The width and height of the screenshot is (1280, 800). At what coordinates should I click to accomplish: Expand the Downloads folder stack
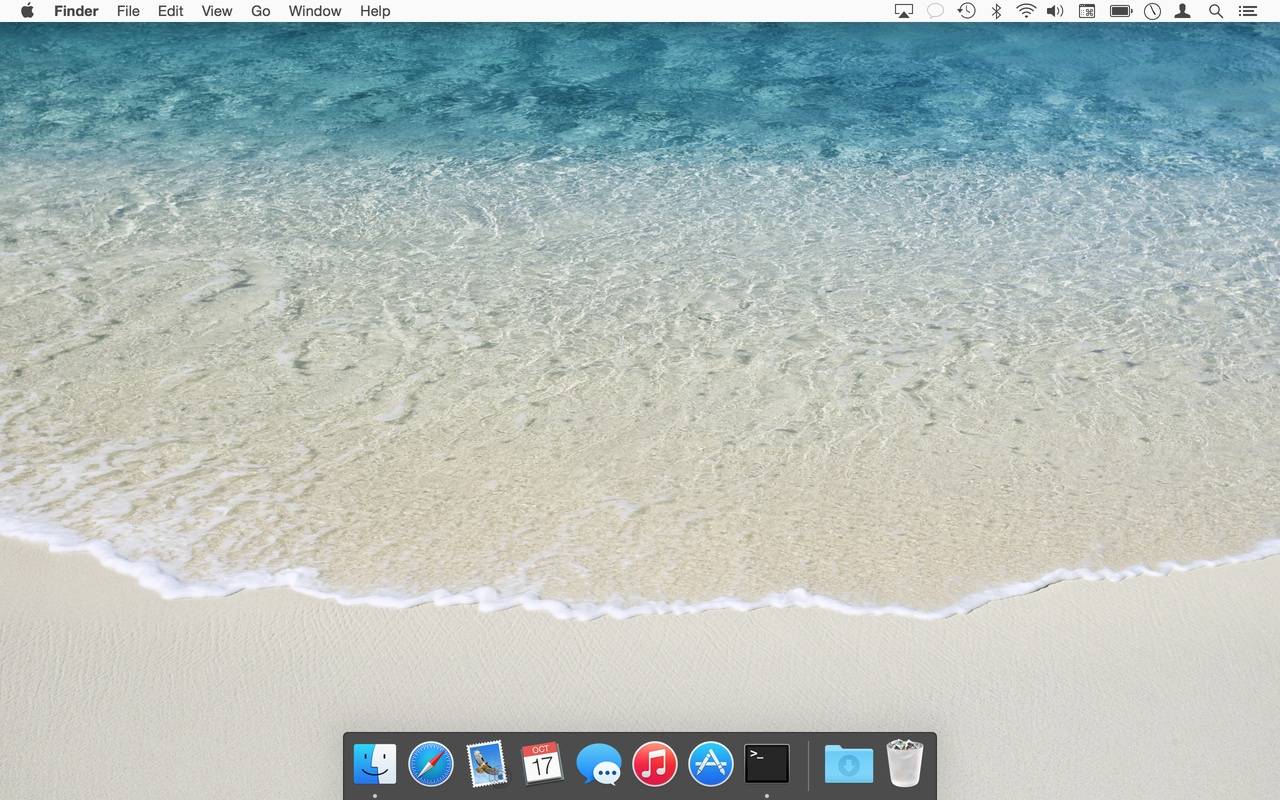(848, 765)
